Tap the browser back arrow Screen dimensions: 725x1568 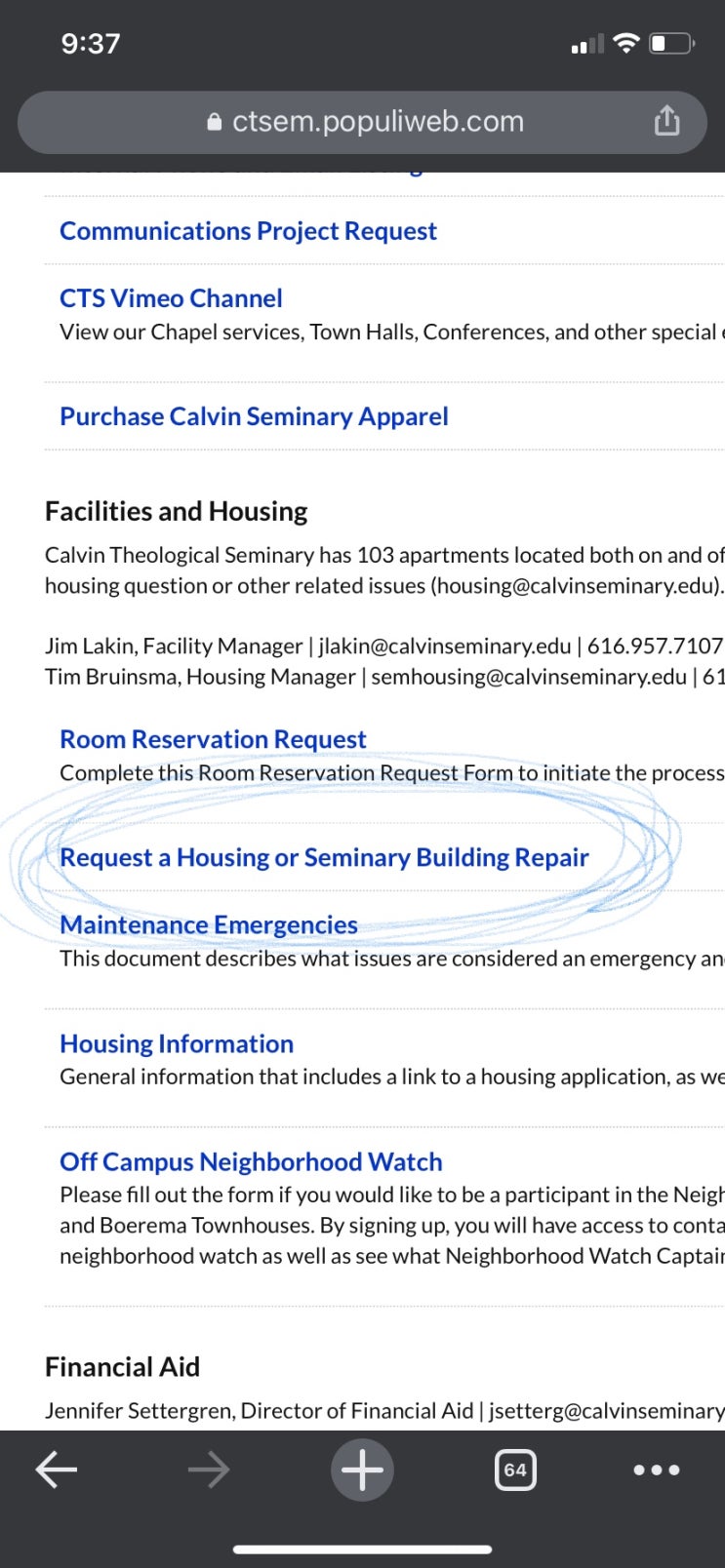click(x=57, y=1470)
